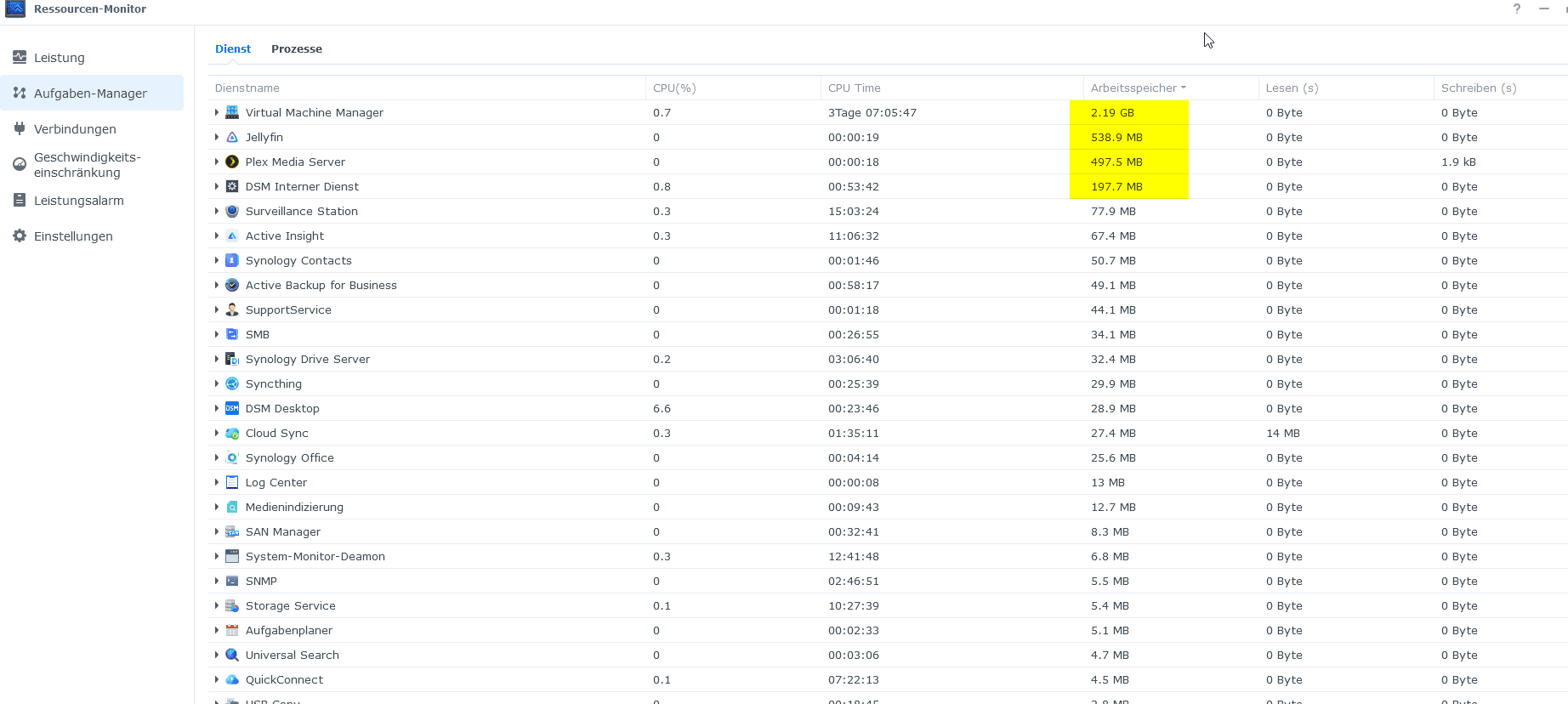Click the SAN Manager icon
The height and width of the screenshot is (704, 1568).
(232, 531)
